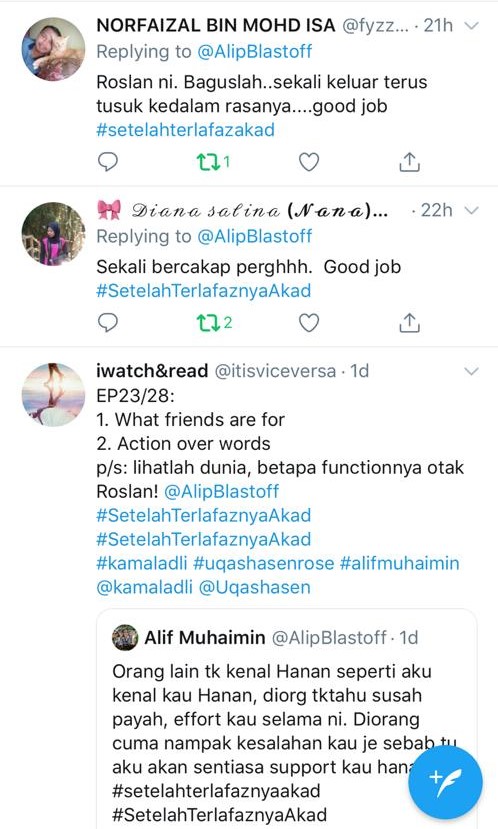View NORFAIZAL's profile picture
This screenshot has width=498, height=829.
tap(53, 49)
